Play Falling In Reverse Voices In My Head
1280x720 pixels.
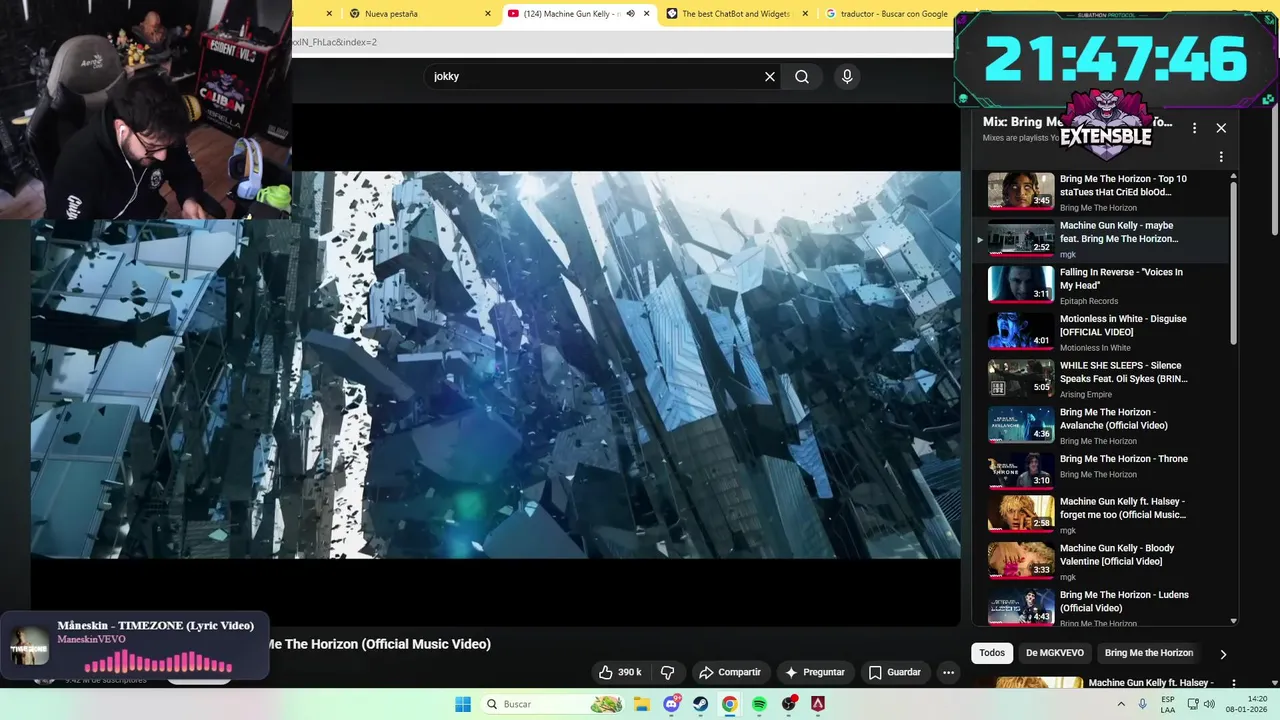[x=1100, y=285]
